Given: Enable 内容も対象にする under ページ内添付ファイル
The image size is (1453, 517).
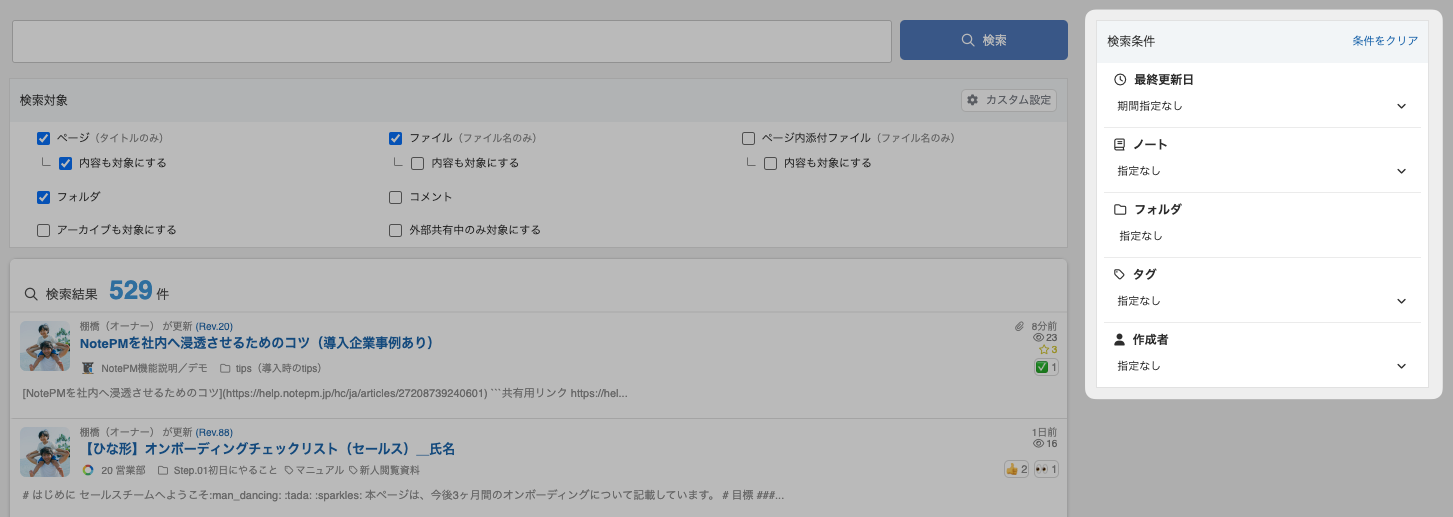Looking at the screenshot, I should pyautogui.click(x=770, y=163).
